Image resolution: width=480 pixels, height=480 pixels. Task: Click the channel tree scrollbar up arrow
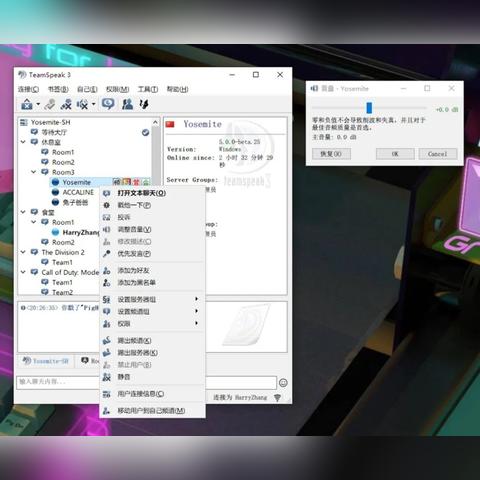pyautogui.click(x=155, y=122)
